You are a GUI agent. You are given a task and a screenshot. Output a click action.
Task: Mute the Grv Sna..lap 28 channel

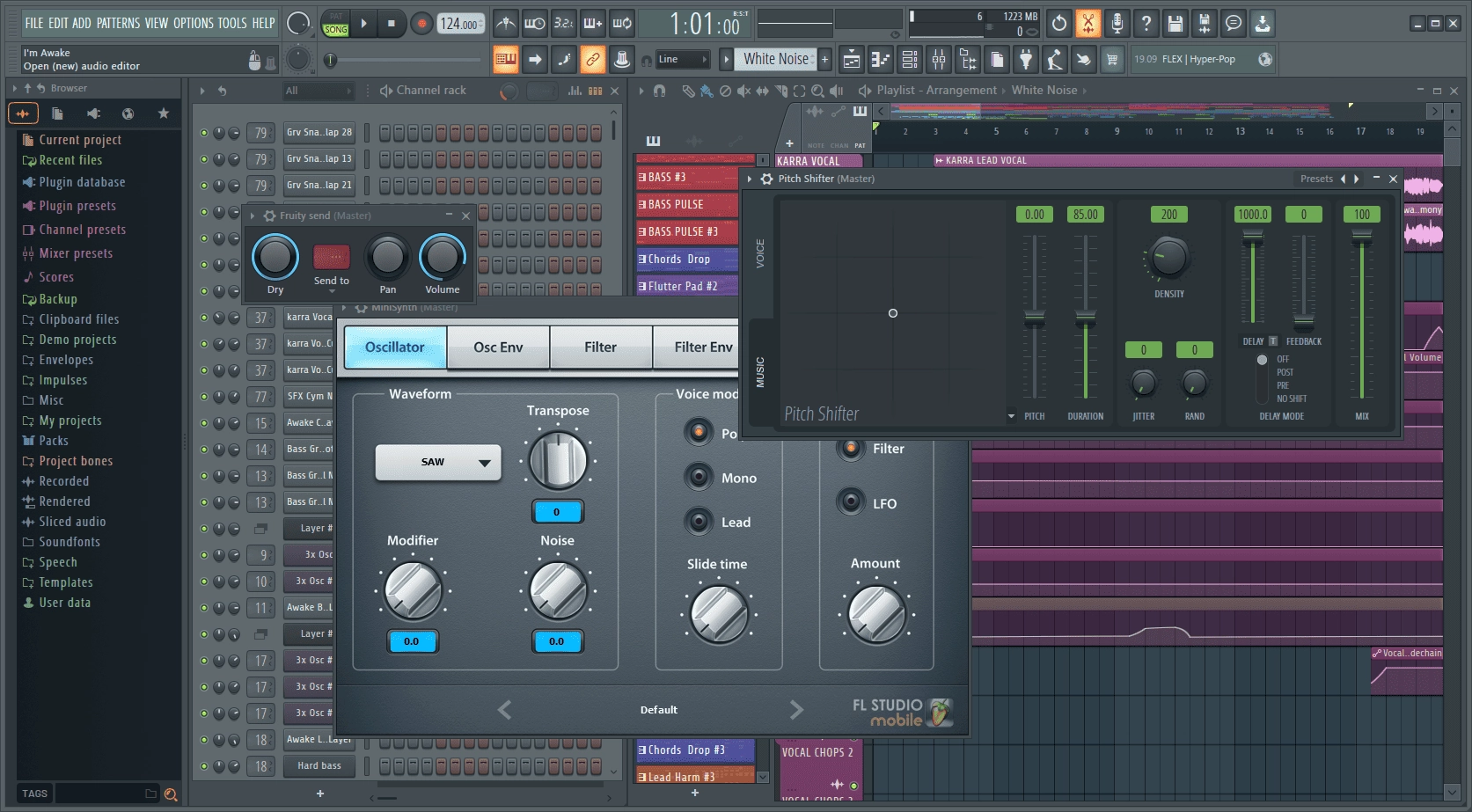point(204,134)
